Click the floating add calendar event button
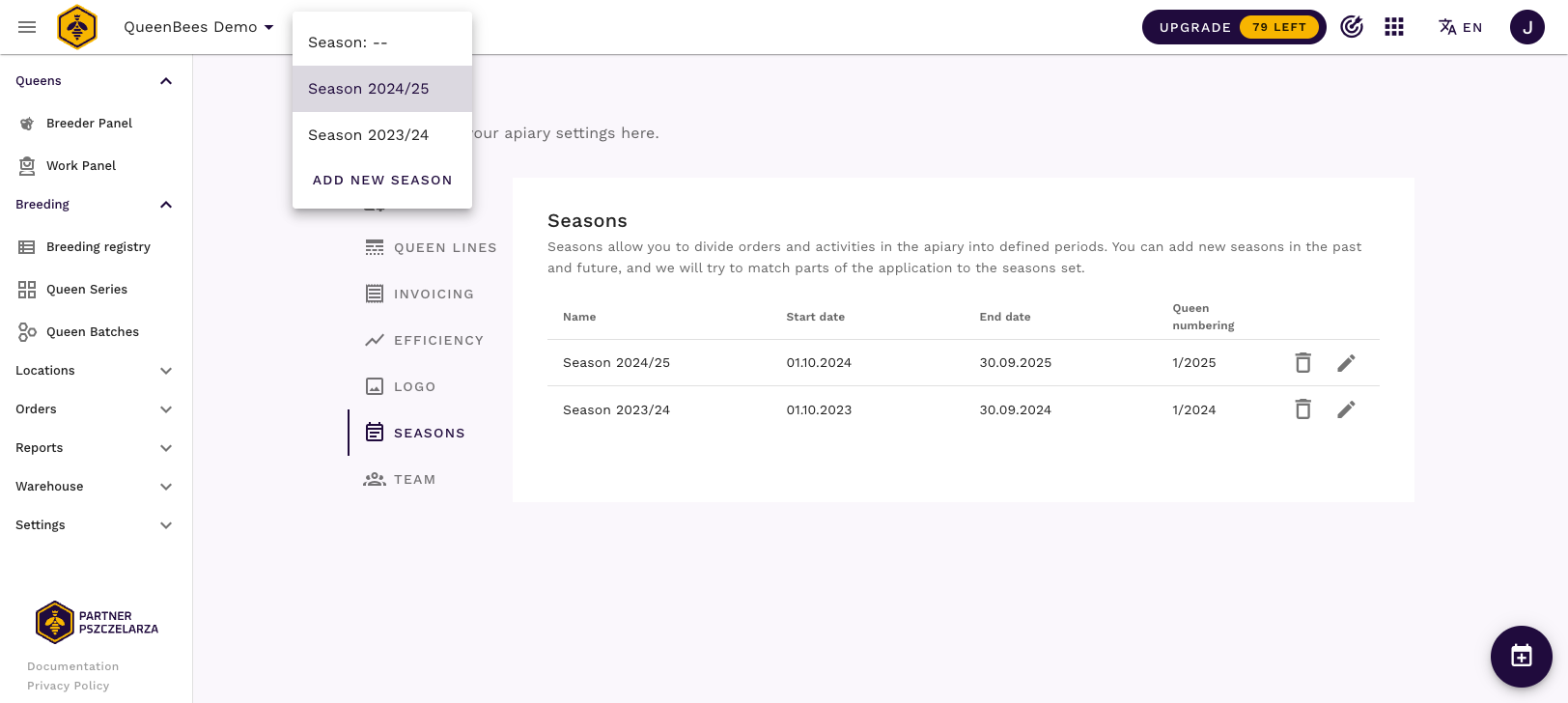This screenshot has height=703, width=1568. click(x=1521, y=657)
